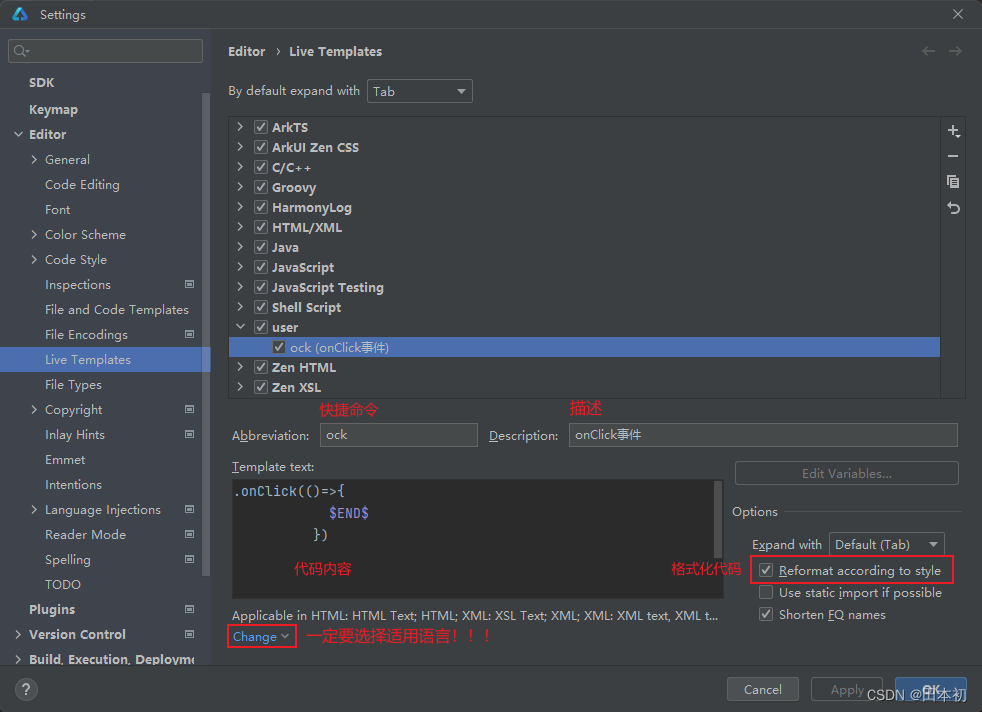The width and height of the screenshot is (982, 712).
Task: Click the Abbreviation field containing ock
Action: tap(398, 435)
